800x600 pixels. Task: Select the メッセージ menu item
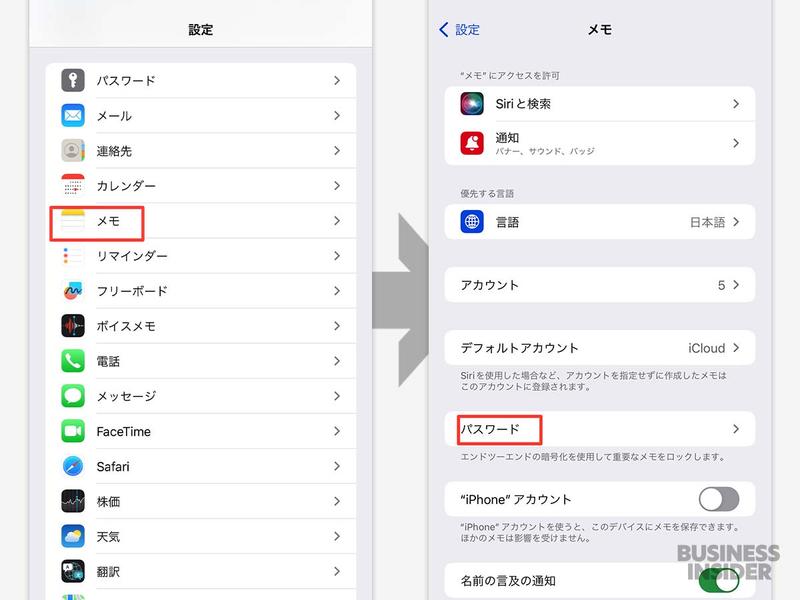201,396
